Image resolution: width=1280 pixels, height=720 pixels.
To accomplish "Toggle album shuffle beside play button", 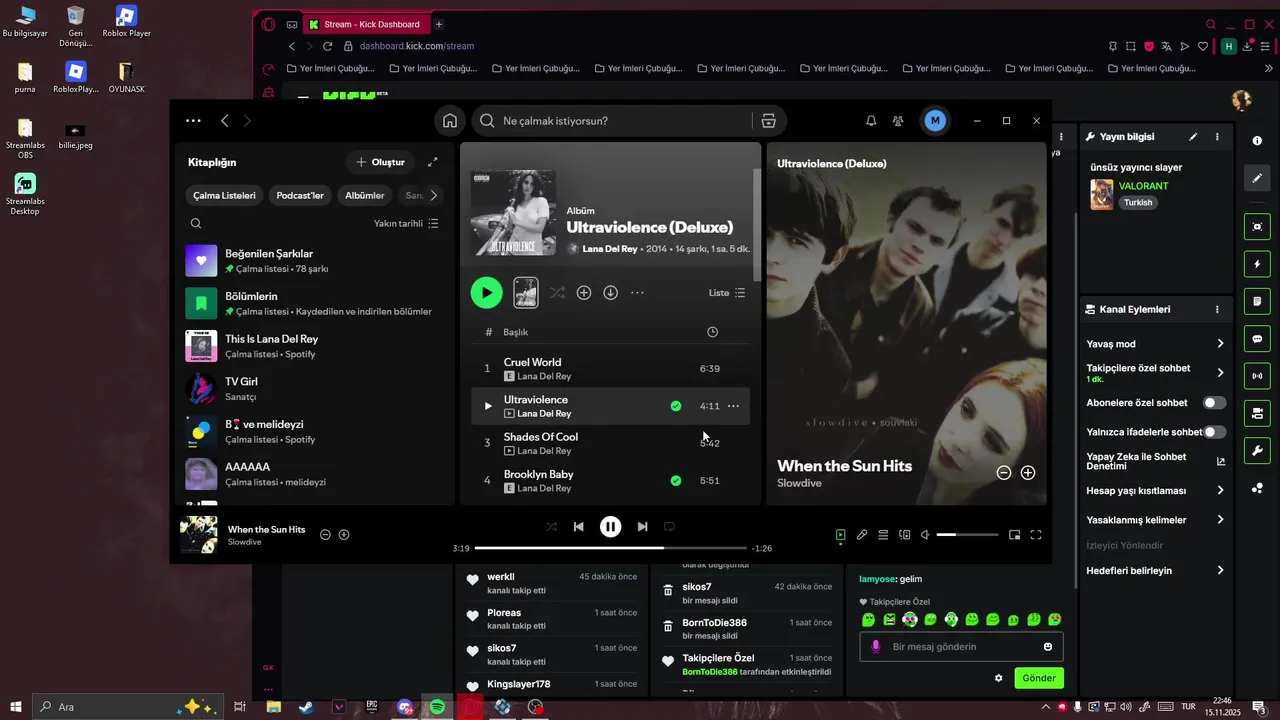I will pos(557,293).
